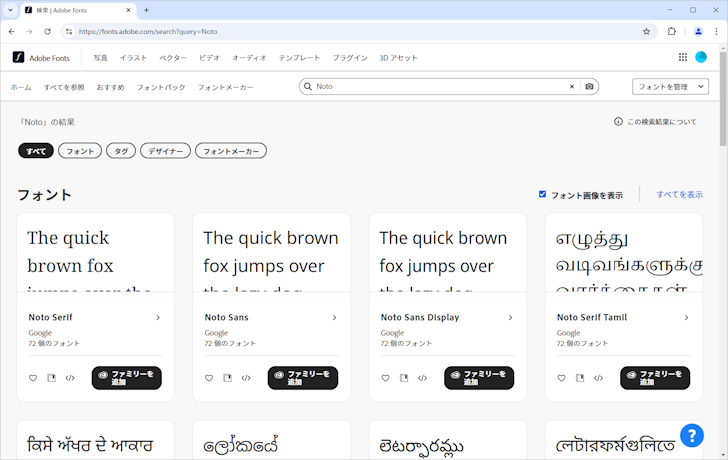Go to the フォントパック tab
This screenshot has height=460, width=728.
click(x=161, y=88)
